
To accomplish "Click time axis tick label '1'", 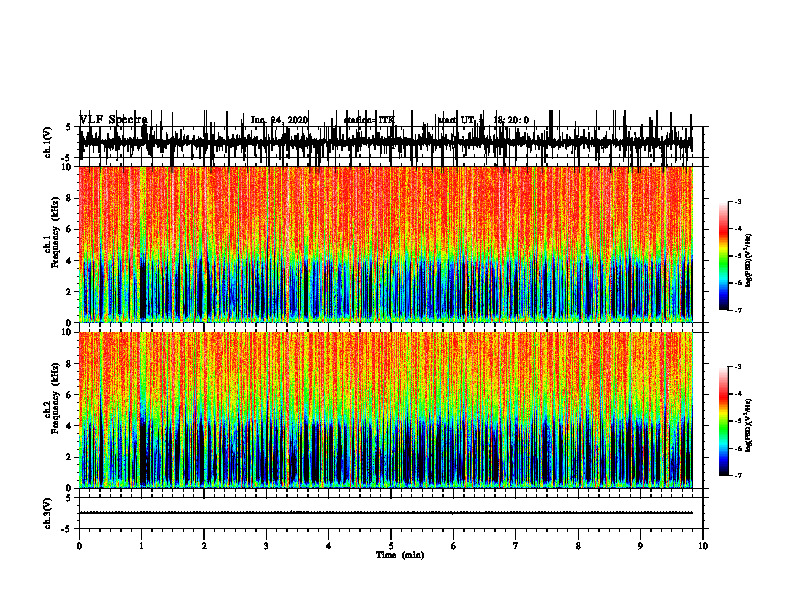I will coord(141,546).
